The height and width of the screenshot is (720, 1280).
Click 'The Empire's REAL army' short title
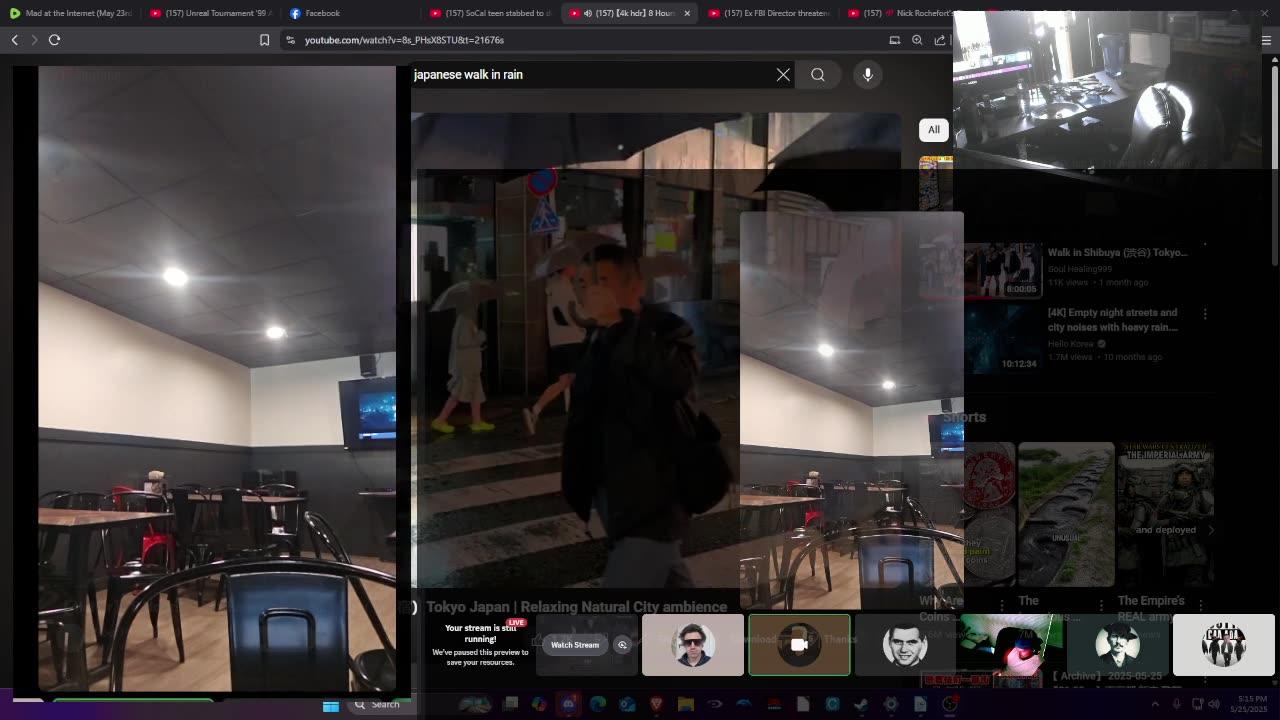point(1151,608)
